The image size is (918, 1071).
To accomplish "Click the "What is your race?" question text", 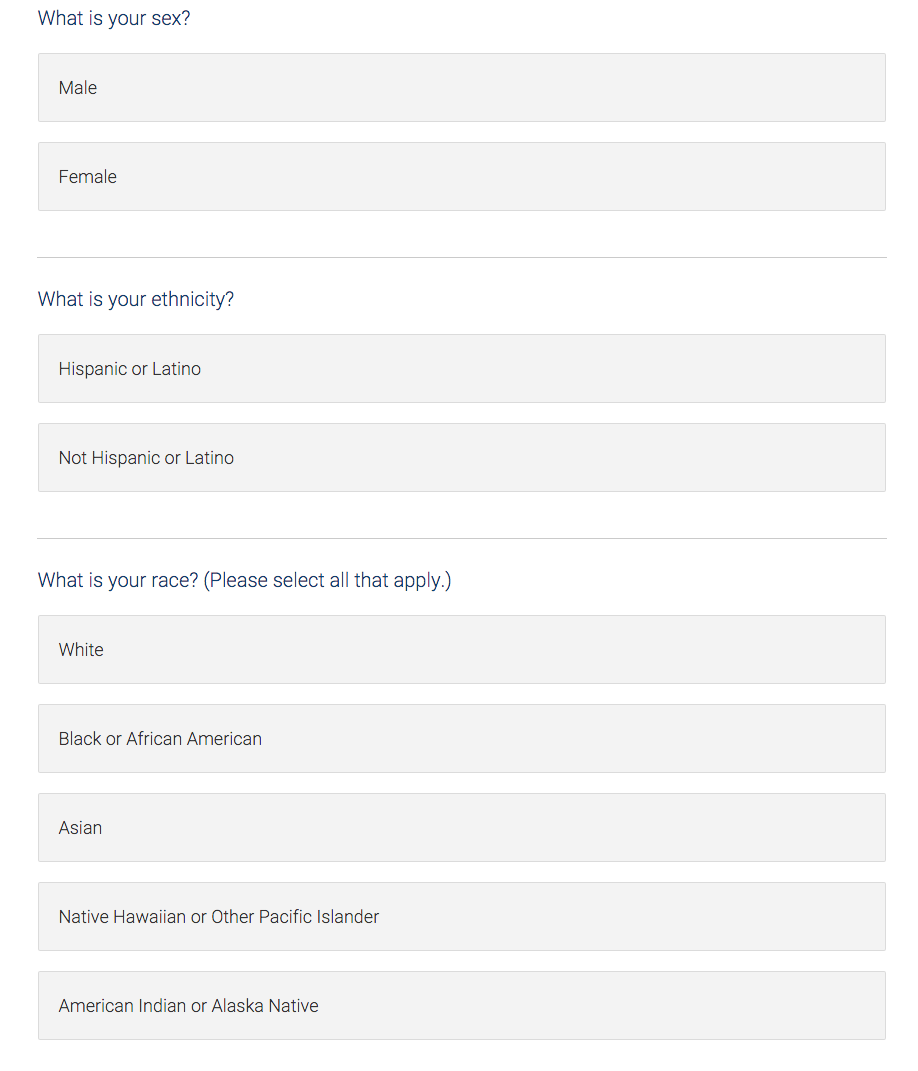I will coord(118,581).
